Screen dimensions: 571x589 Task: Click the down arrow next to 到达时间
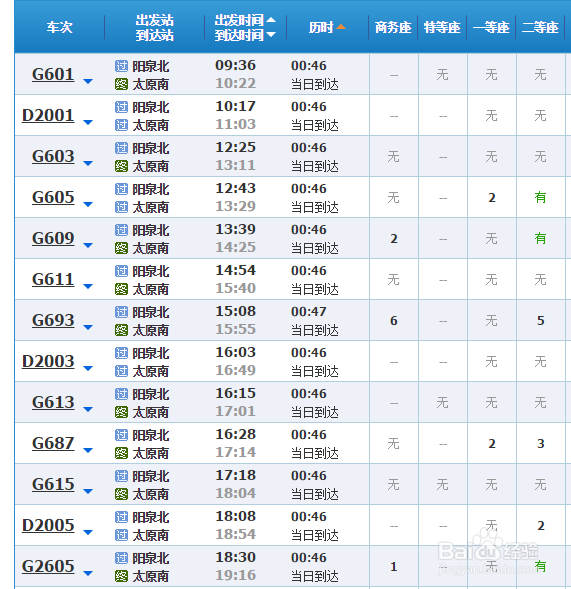point(271,35)
